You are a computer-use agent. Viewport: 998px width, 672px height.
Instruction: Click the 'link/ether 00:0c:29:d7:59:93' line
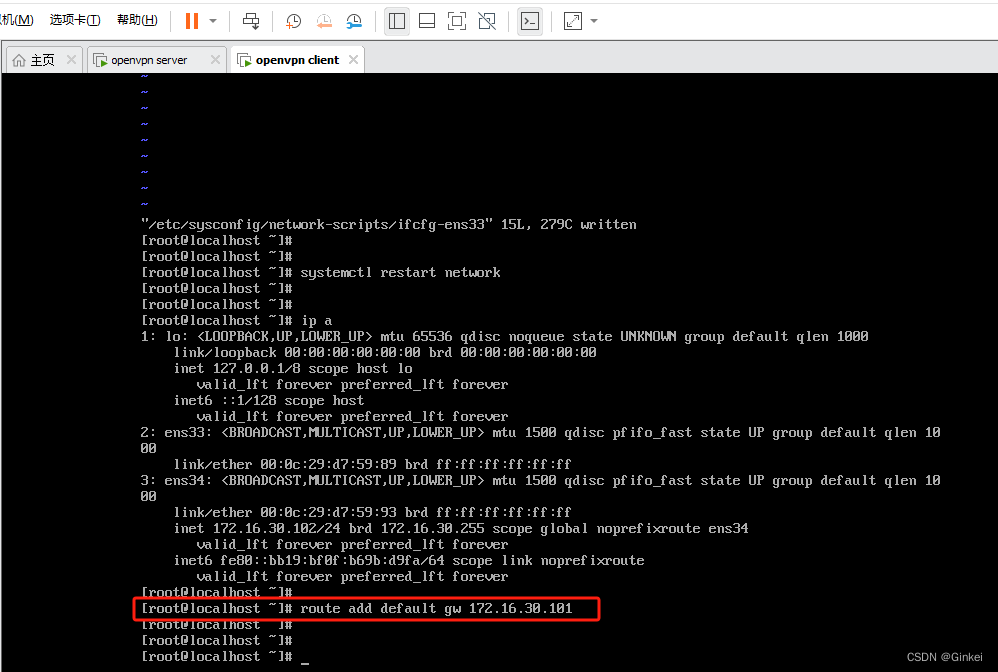372,512
